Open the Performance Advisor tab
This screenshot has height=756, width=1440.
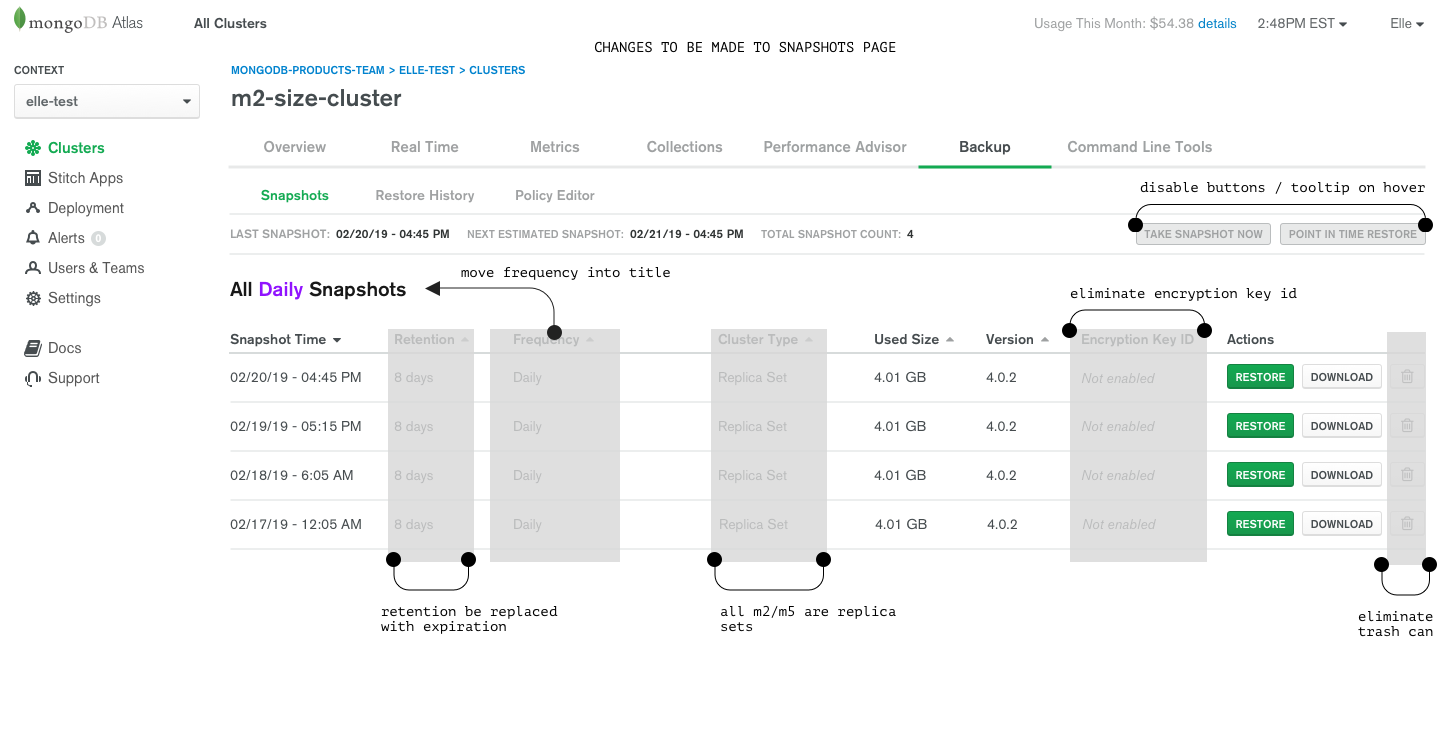point(835,147)
